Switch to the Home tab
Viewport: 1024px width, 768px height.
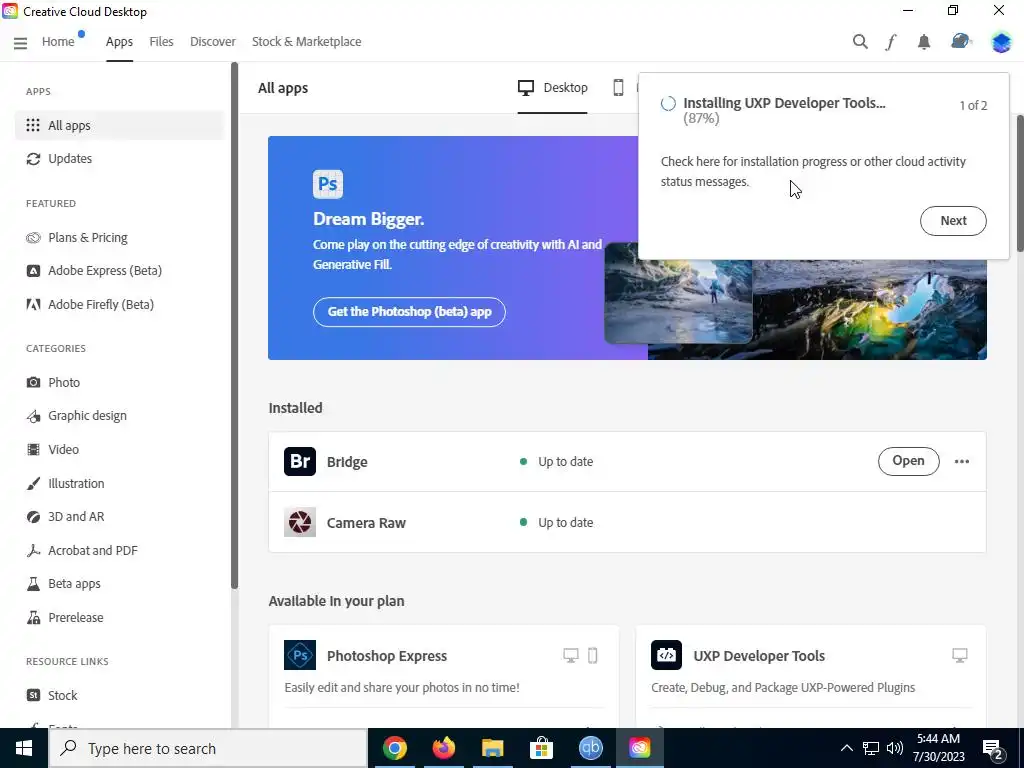58,42
